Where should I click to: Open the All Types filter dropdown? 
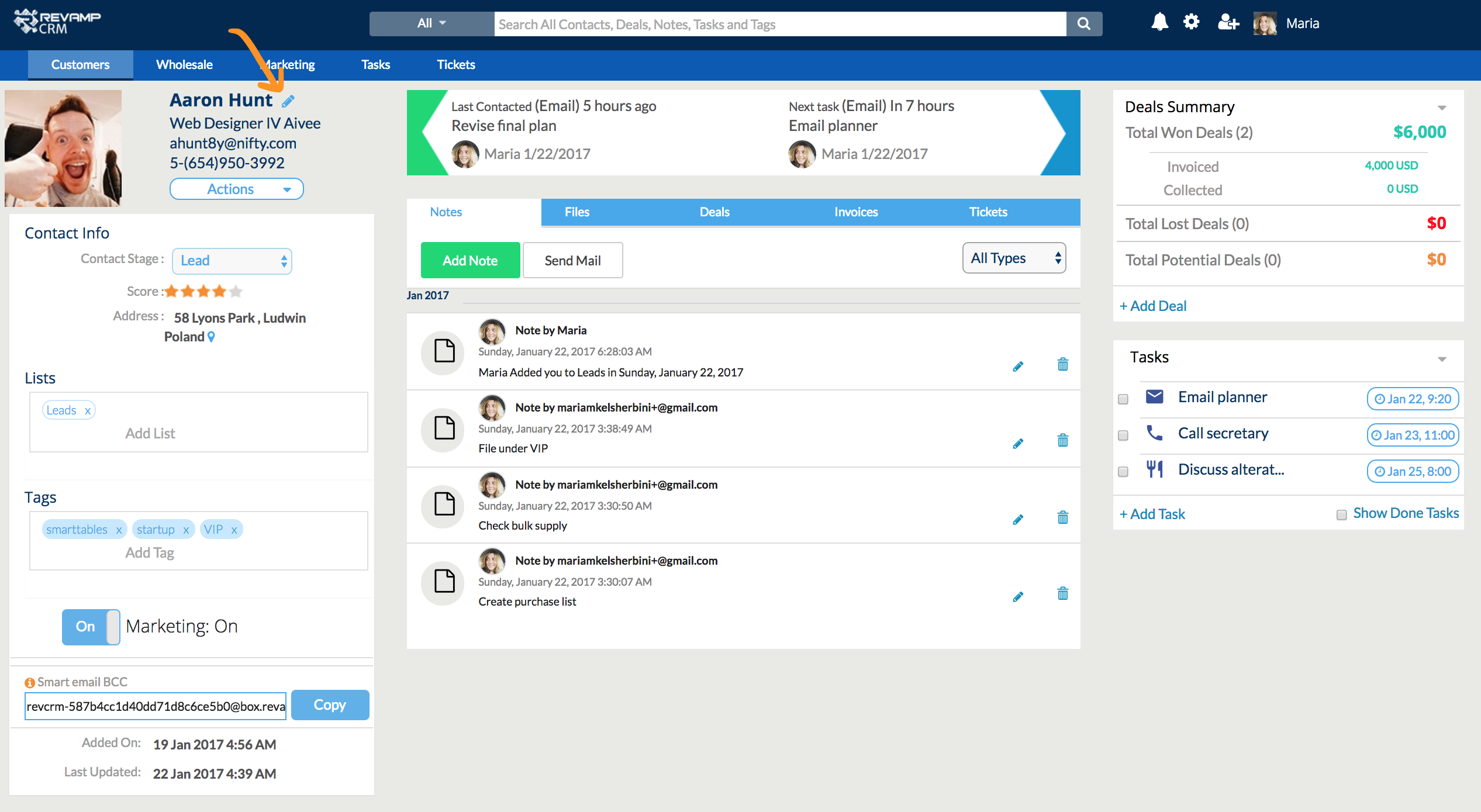tap(1014, 258)
